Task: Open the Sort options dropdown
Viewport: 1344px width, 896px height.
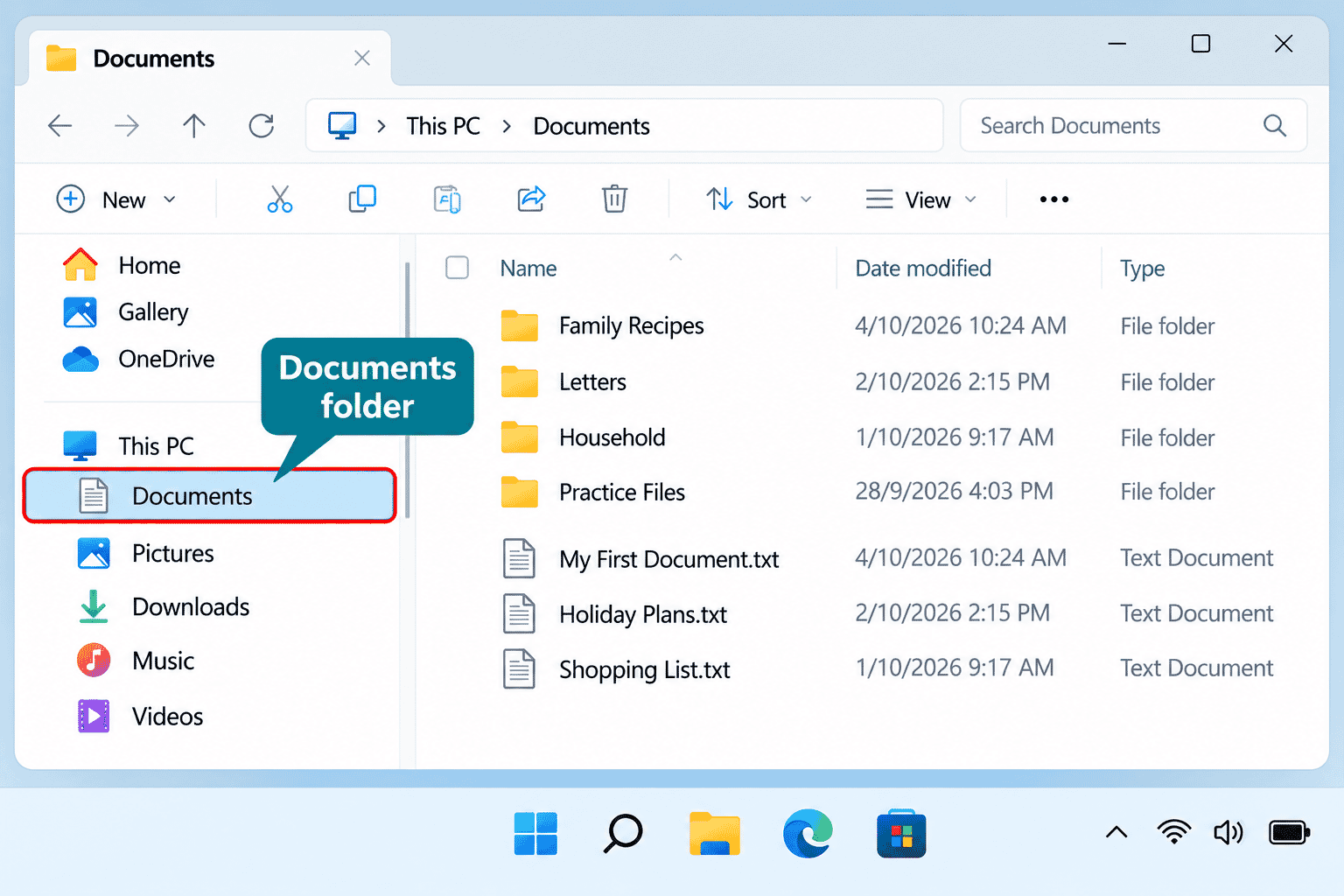Action: (759, 199)
